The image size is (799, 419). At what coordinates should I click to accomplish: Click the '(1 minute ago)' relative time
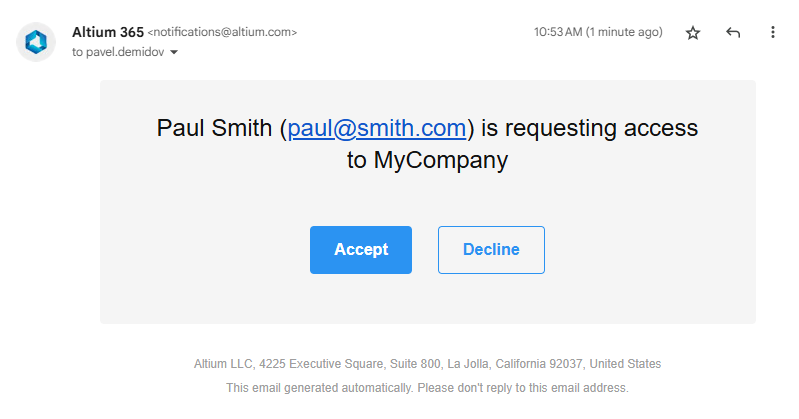coord(624,32)
